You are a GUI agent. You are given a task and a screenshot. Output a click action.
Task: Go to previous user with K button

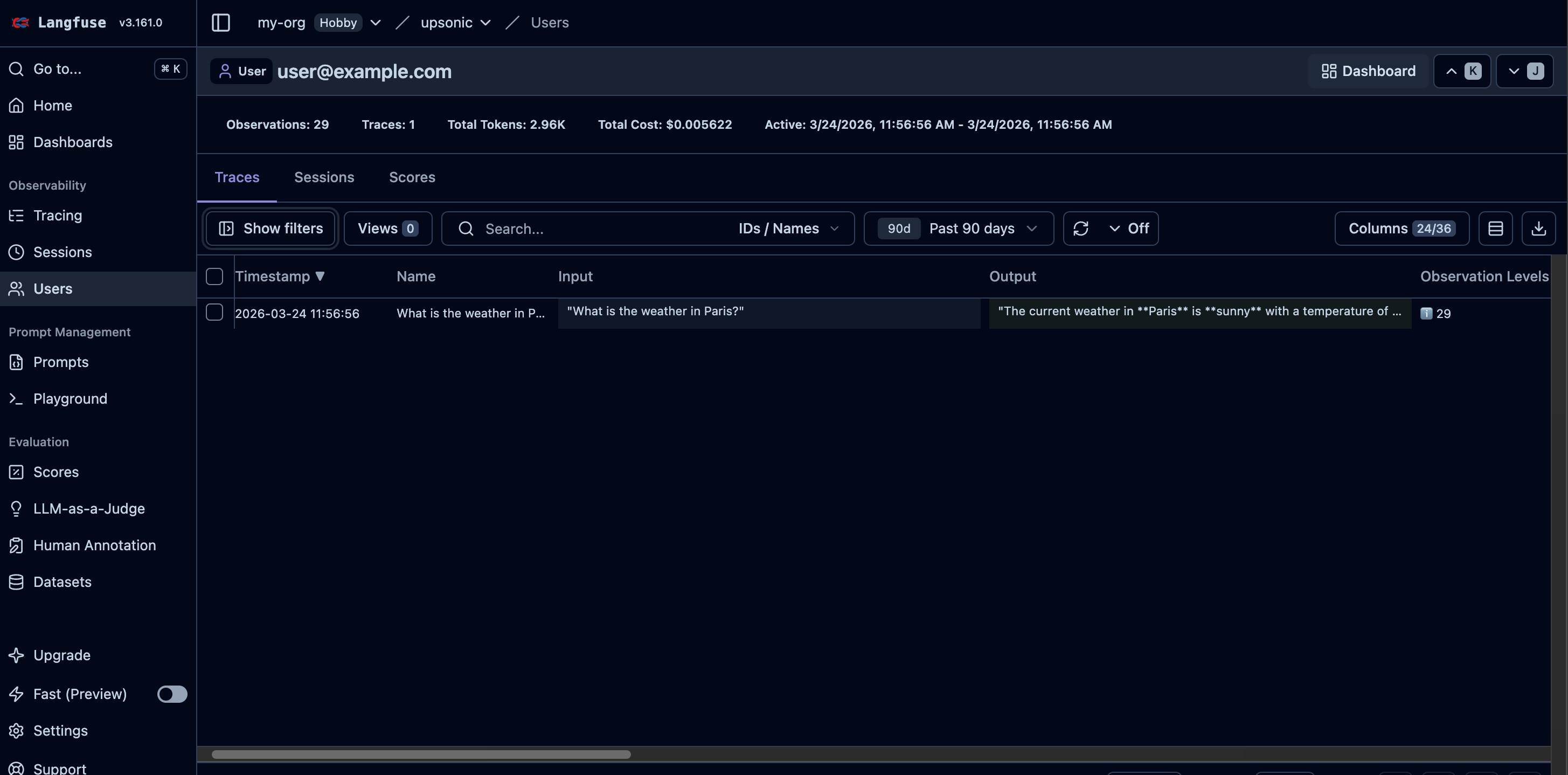[1462, 71]
